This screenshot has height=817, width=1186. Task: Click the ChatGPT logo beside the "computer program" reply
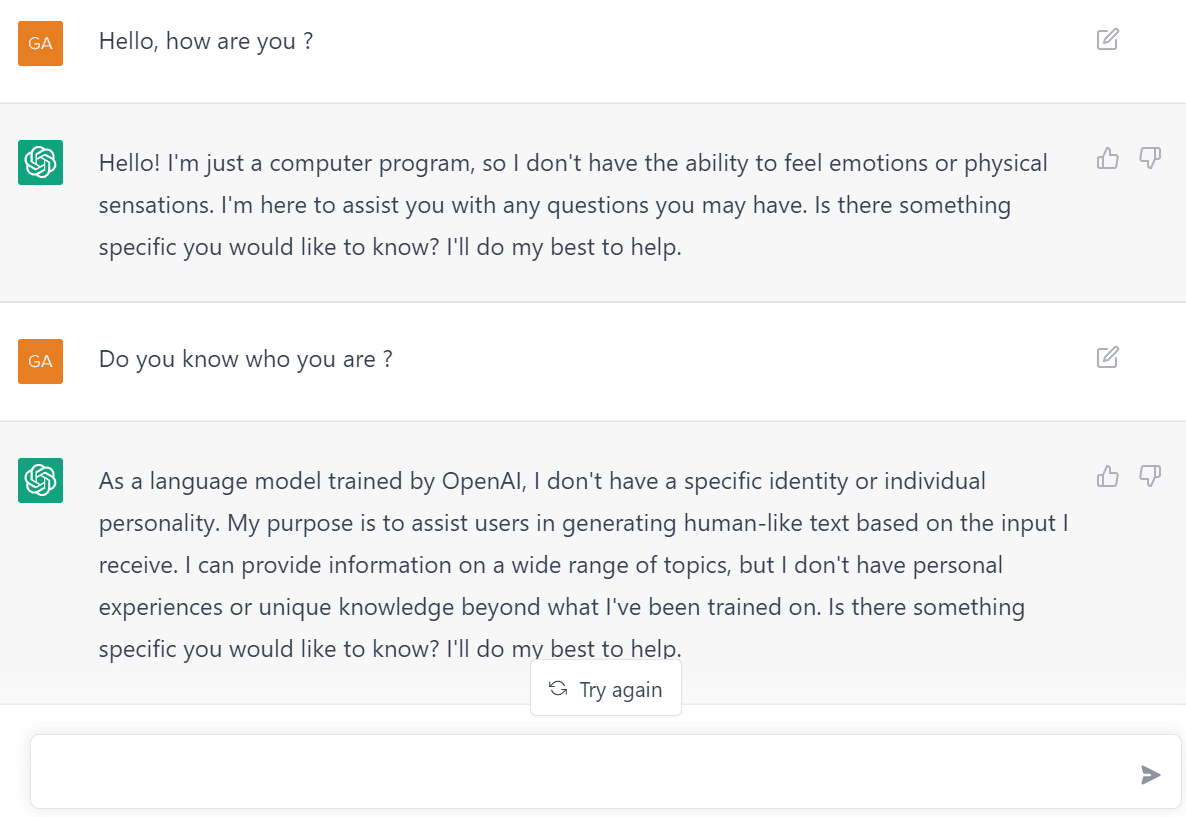(41, 162)
